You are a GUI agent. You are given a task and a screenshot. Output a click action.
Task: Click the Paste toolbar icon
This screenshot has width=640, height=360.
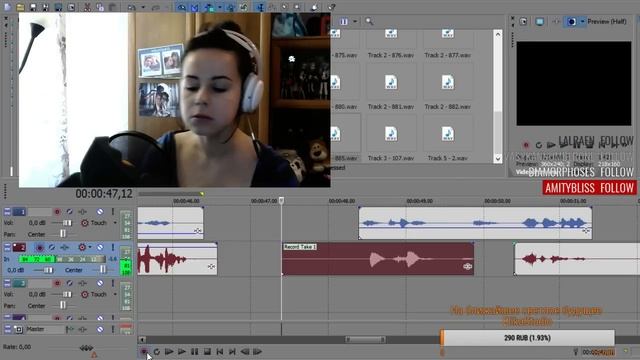tap(113, 7)
